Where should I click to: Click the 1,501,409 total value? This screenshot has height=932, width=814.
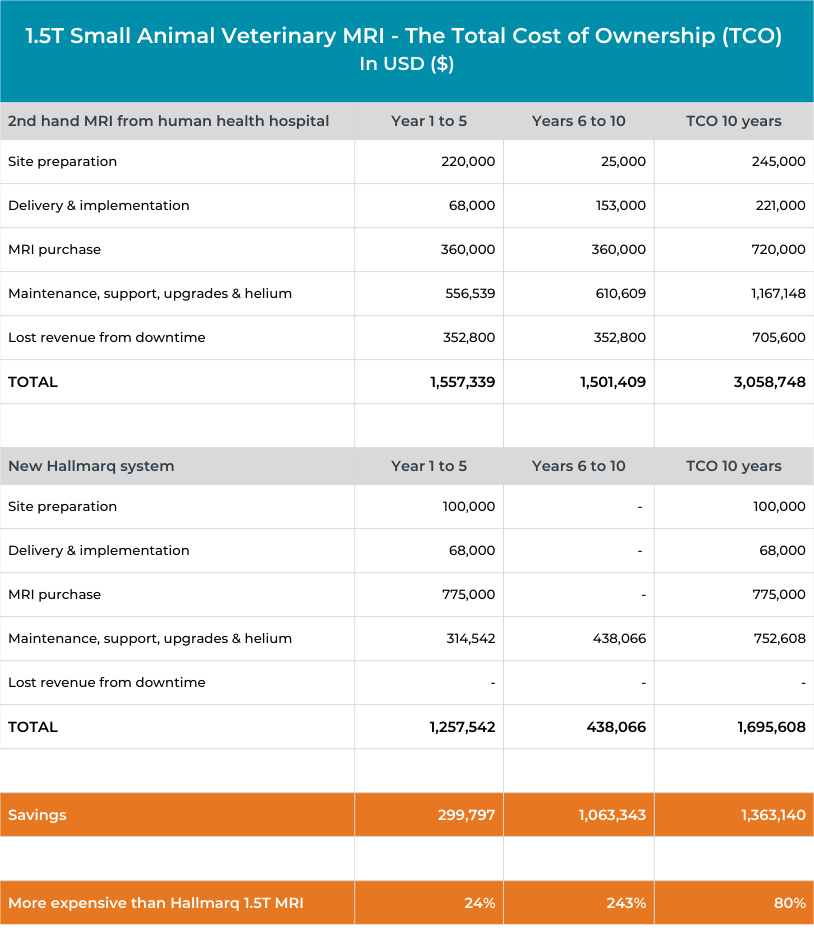point(613,382)
